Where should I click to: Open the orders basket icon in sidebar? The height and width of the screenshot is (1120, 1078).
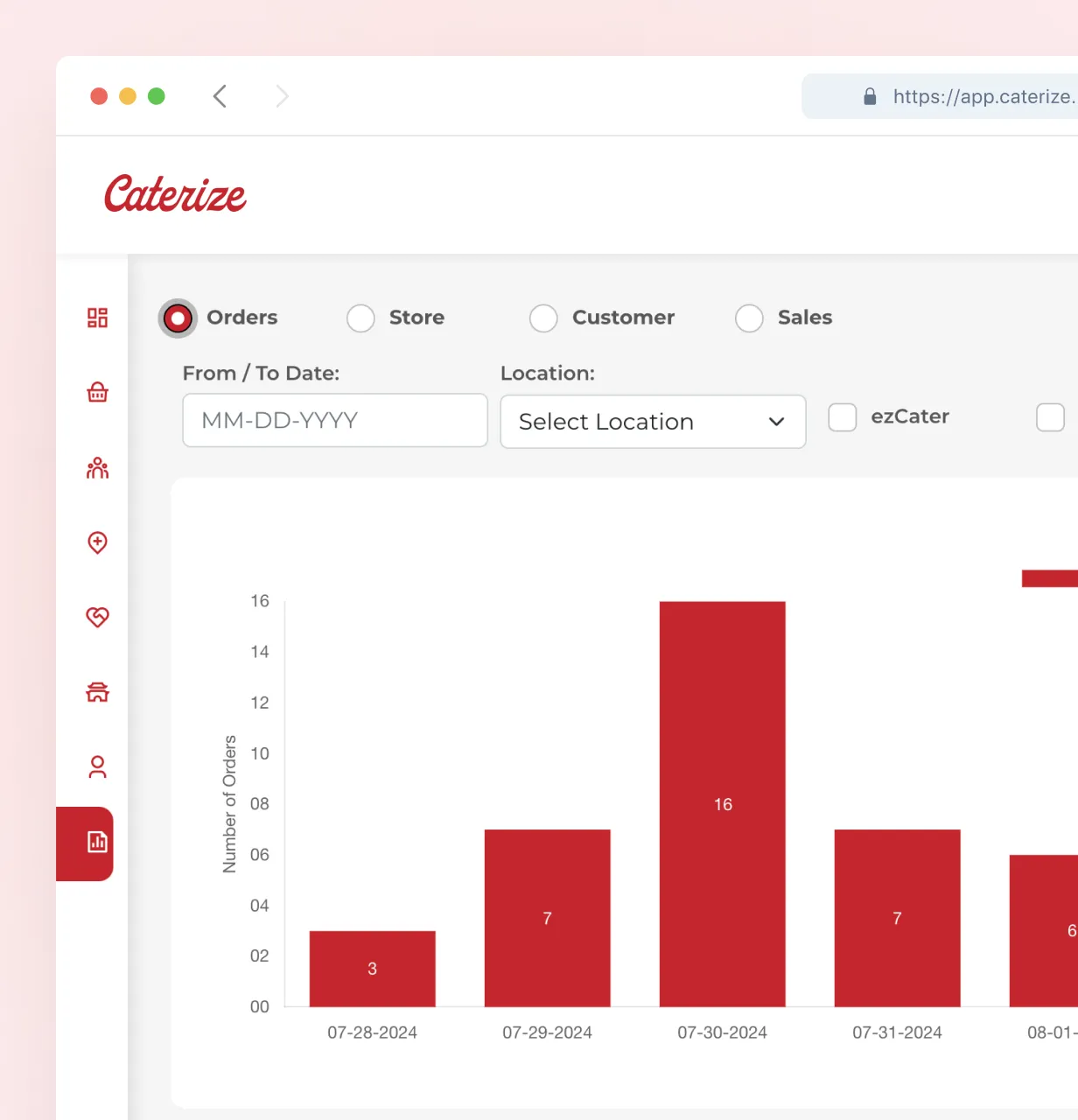[97, 392]
